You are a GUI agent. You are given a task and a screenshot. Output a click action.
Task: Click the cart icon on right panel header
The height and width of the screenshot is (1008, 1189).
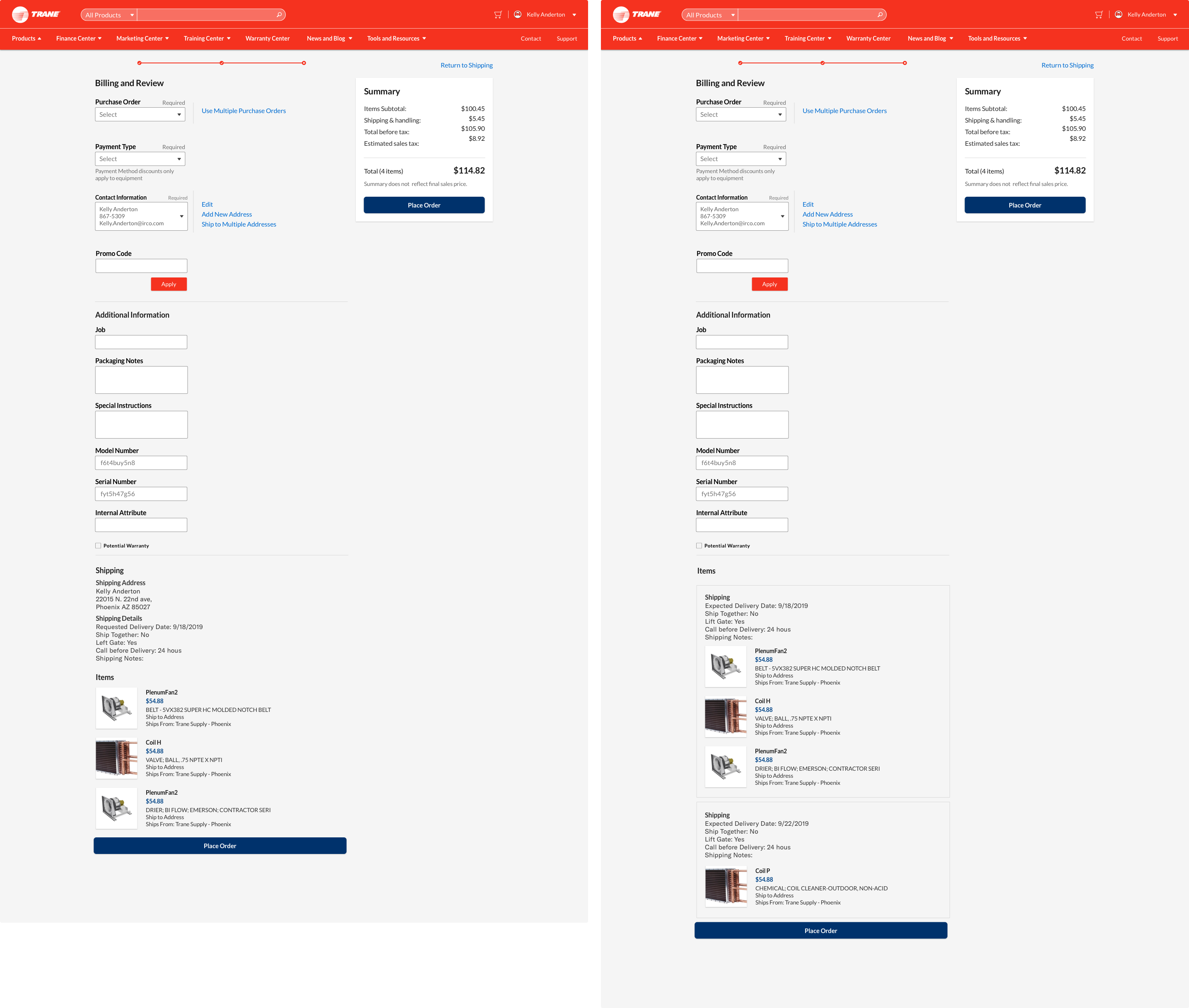(x=1097, y=13)
